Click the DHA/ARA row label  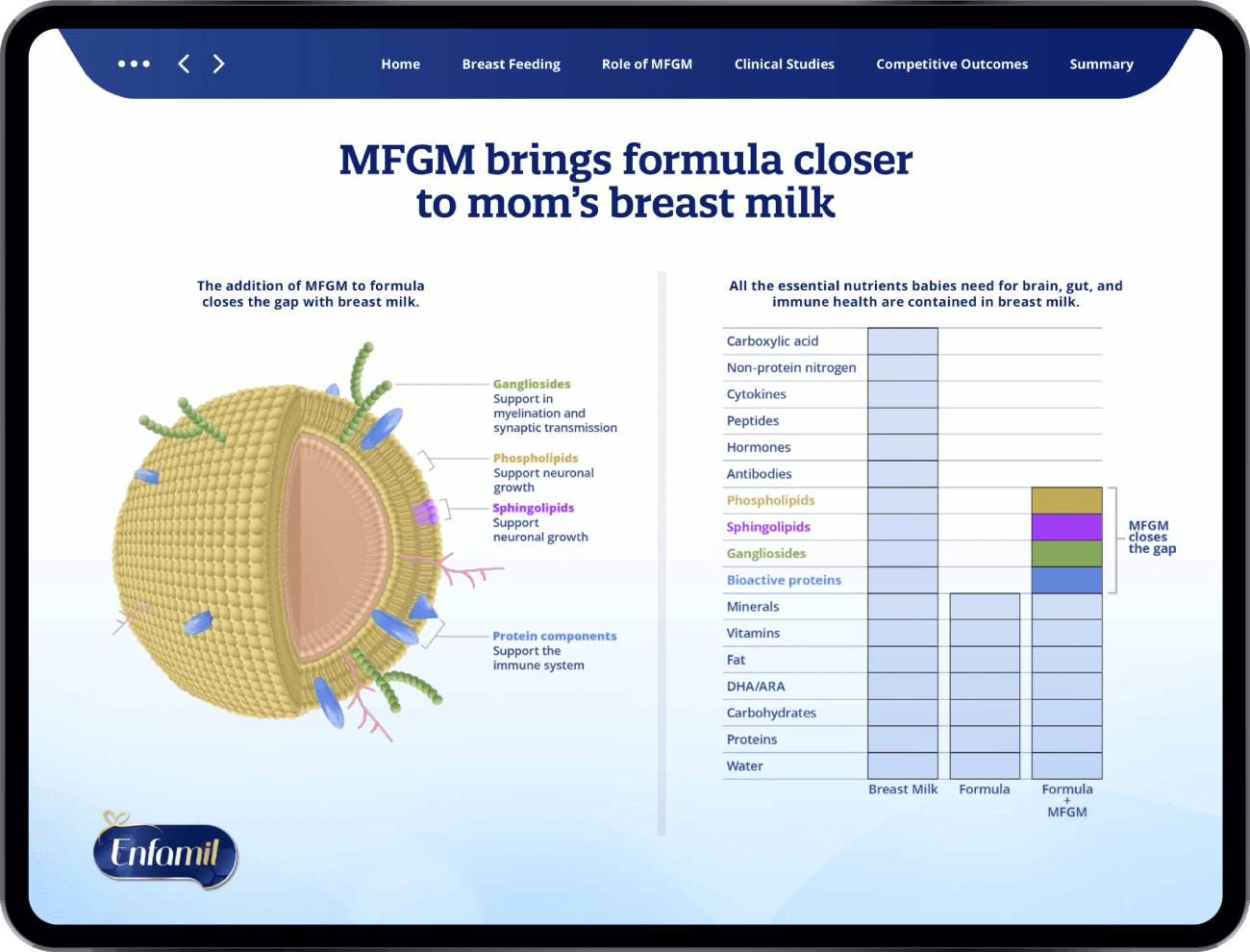pos(756,687)
